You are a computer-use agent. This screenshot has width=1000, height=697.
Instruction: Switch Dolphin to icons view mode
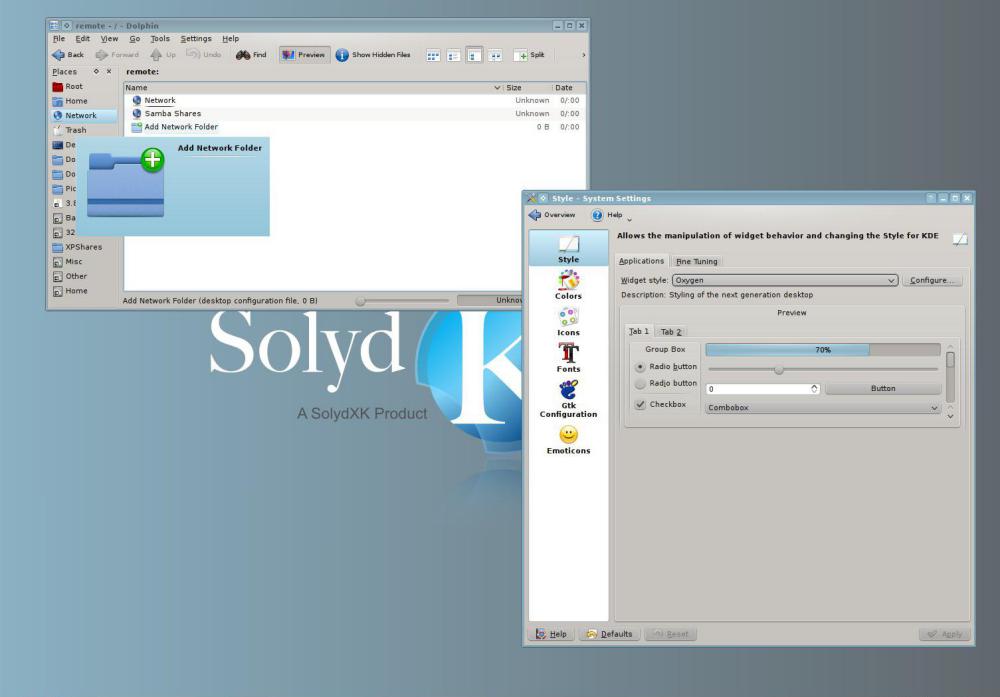click(433, 55)
